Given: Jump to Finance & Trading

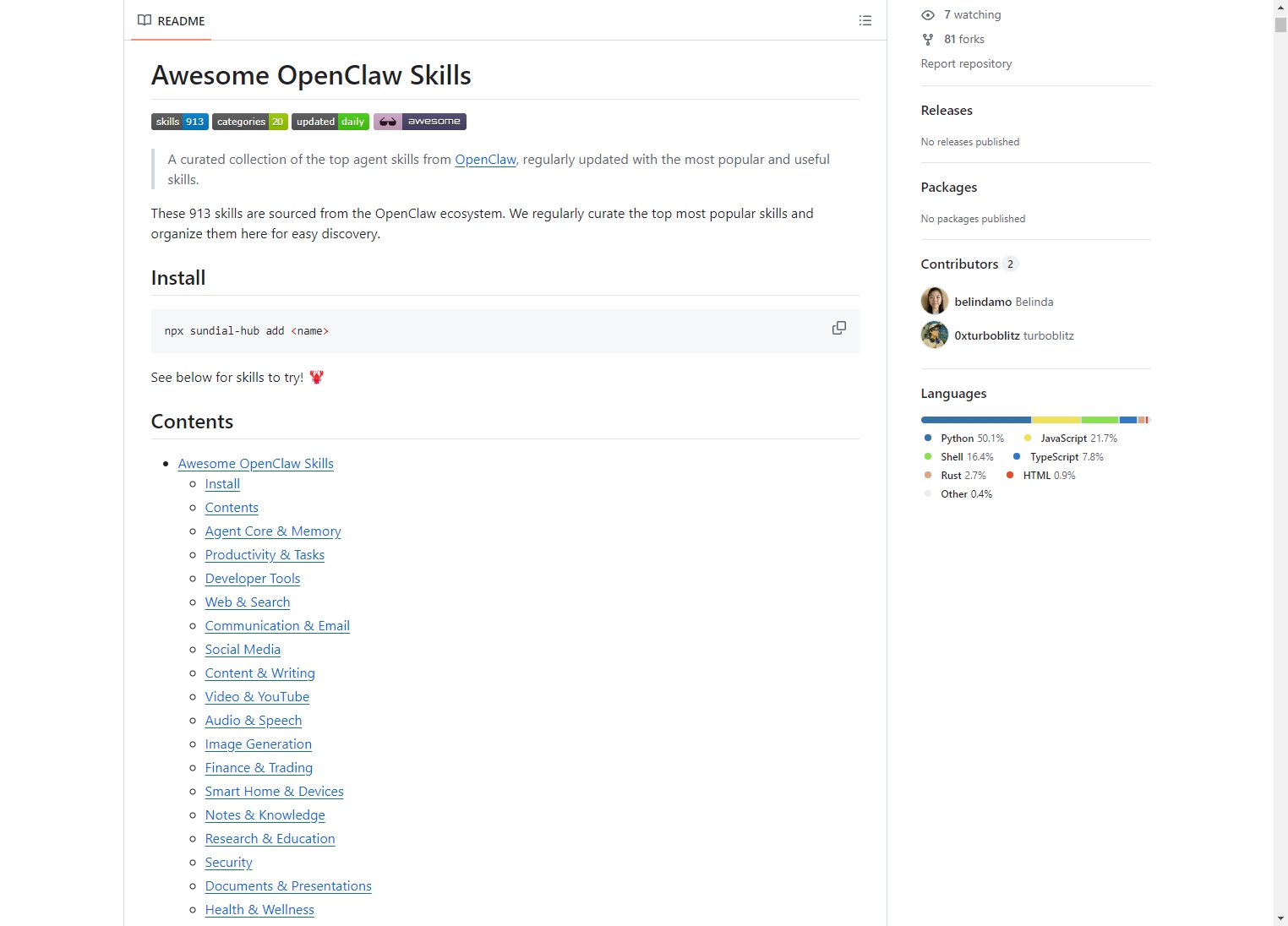Looking at the screenshot, I should coord(259,768).
